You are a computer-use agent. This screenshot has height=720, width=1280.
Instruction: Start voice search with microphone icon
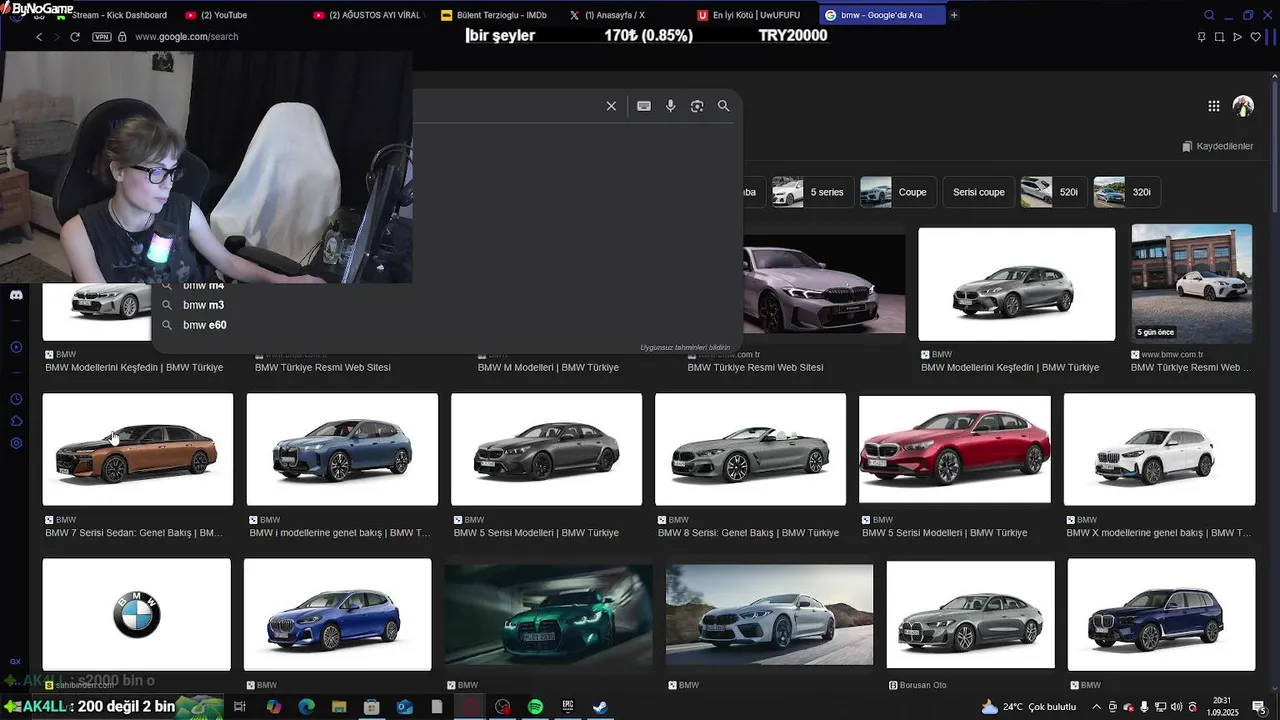pos(671,106)
